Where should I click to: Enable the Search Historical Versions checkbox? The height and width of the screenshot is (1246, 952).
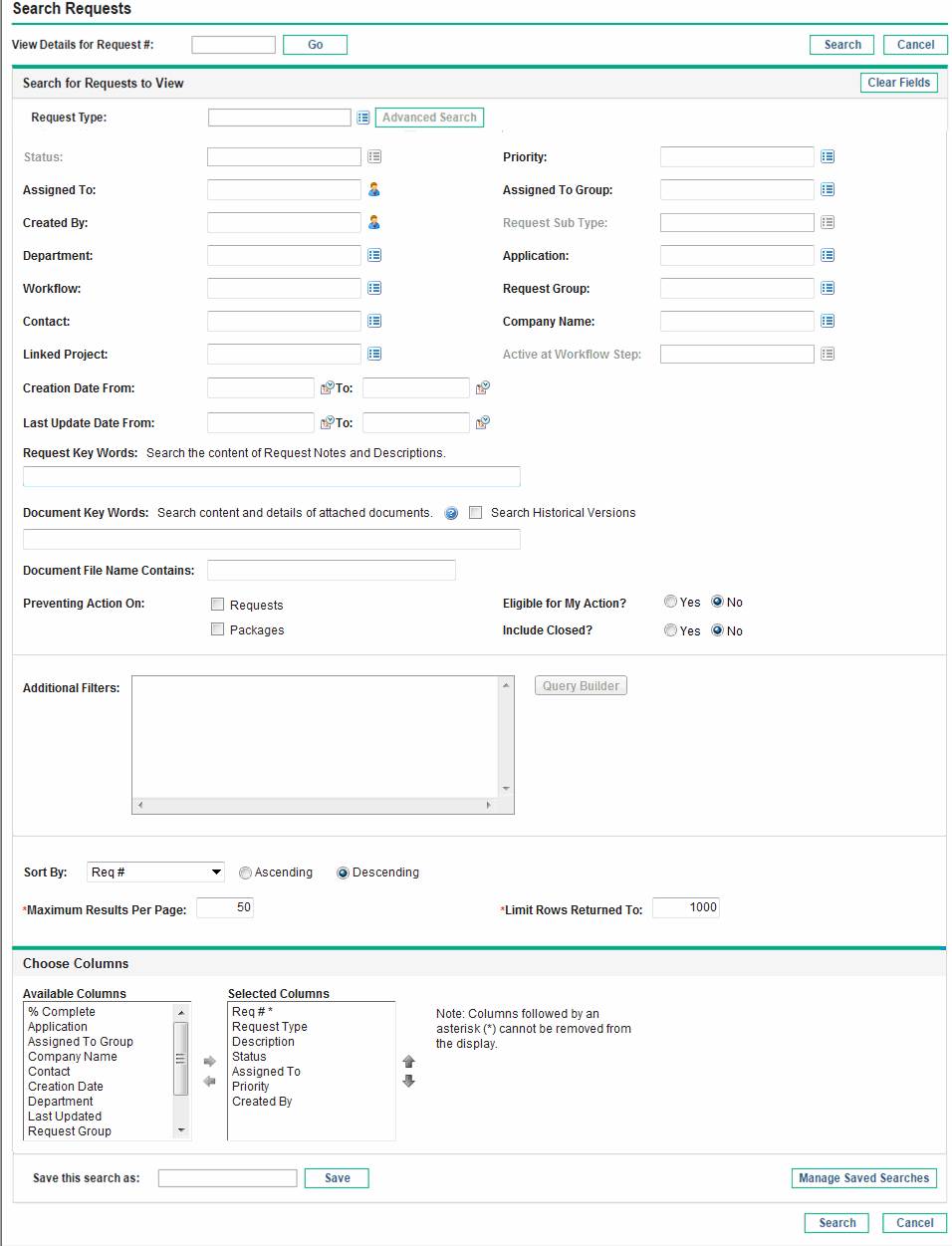[x=475, y=512]
